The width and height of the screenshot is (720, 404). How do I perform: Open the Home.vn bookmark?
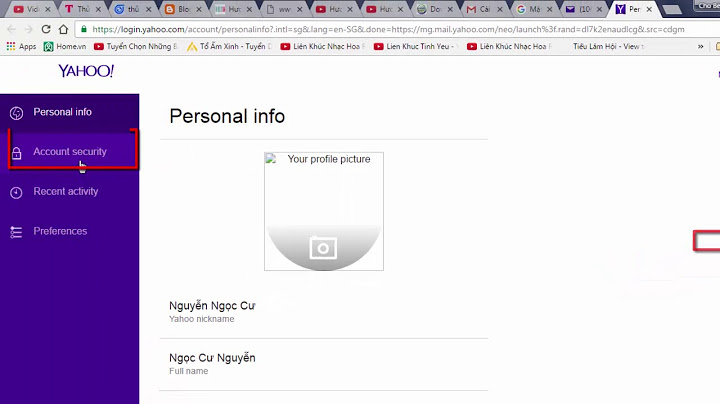[x=65, y=46]
